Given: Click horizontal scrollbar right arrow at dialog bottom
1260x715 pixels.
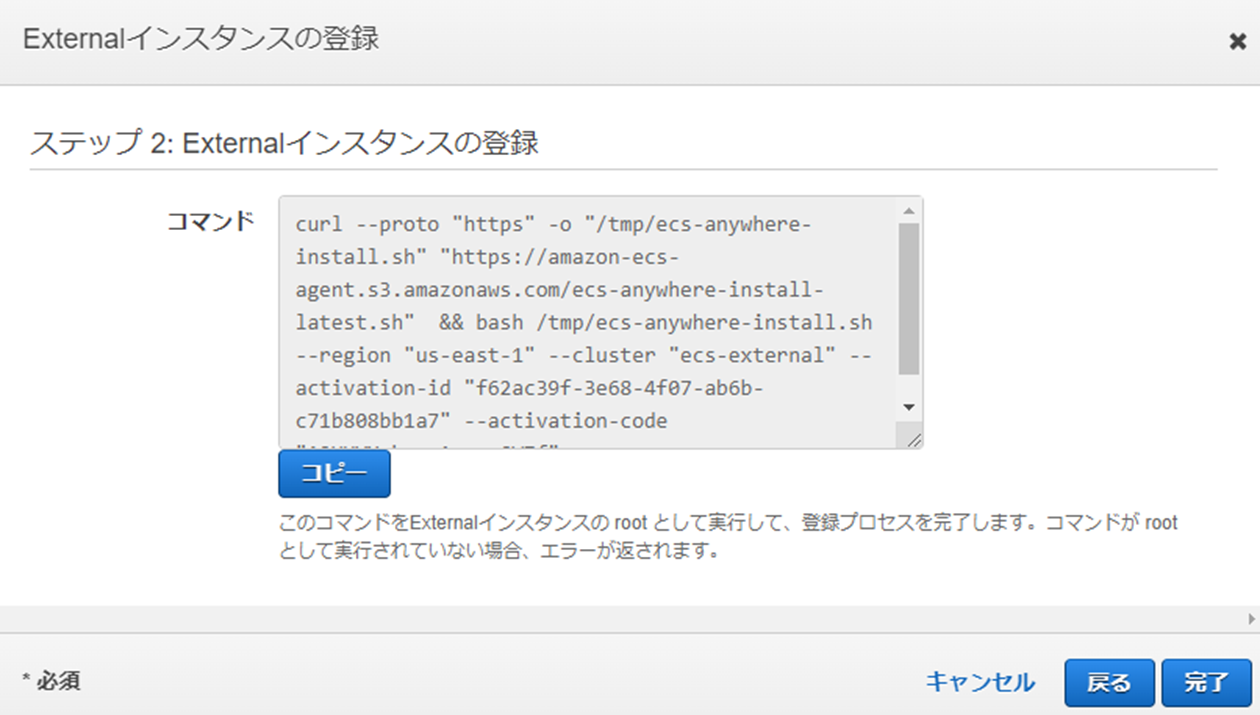Looking at the screenshot, I should 1252,619.
